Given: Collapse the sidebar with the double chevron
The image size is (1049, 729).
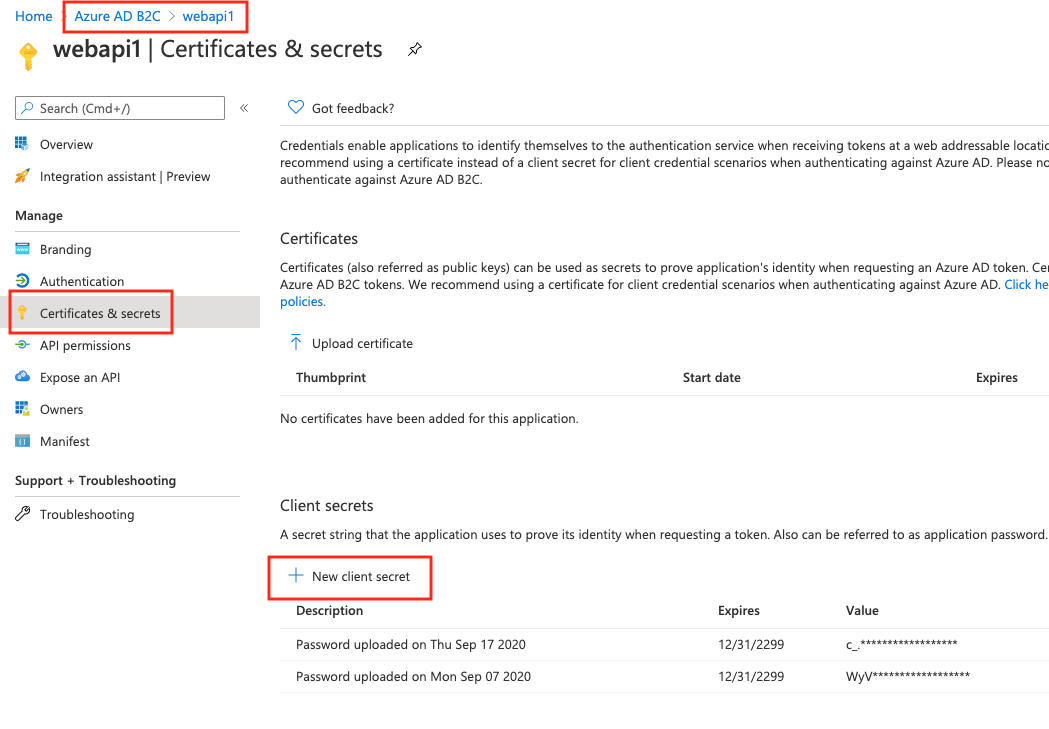Looking at the screenshot, I should (x=244, y=108).
